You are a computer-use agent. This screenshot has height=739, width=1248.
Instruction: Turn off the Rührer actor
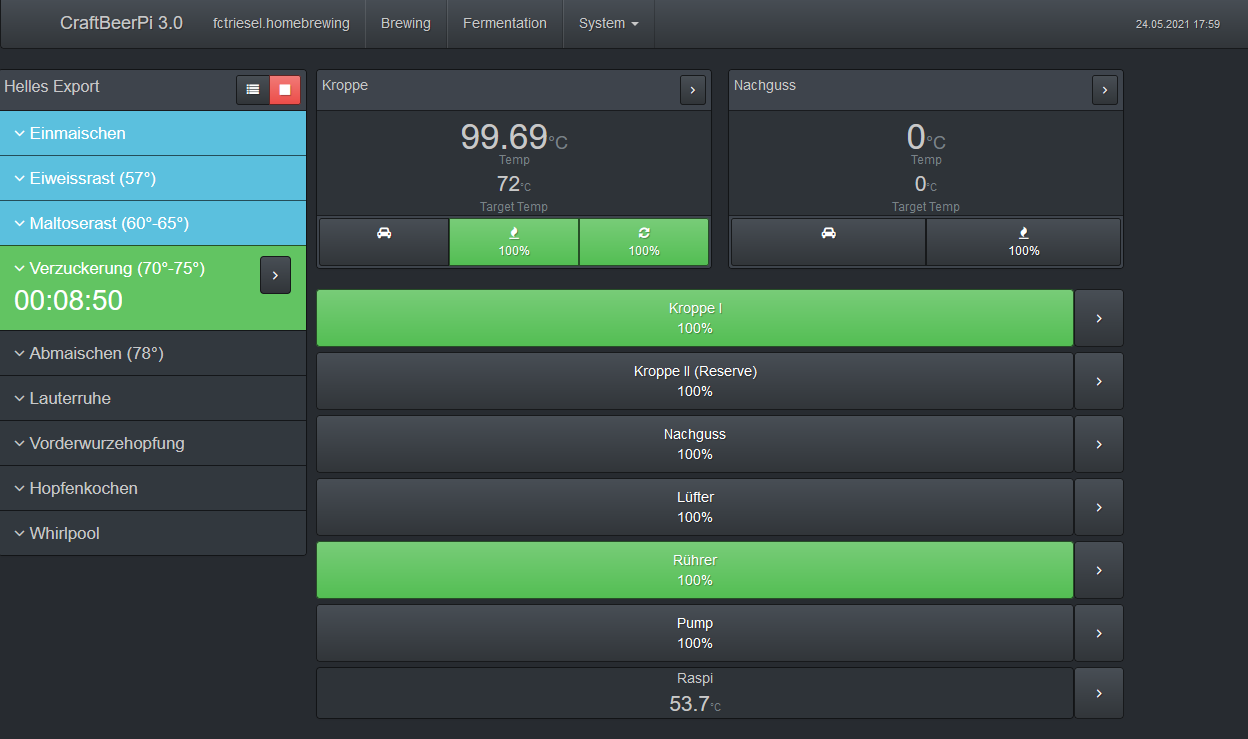click(x=694, y=570)
